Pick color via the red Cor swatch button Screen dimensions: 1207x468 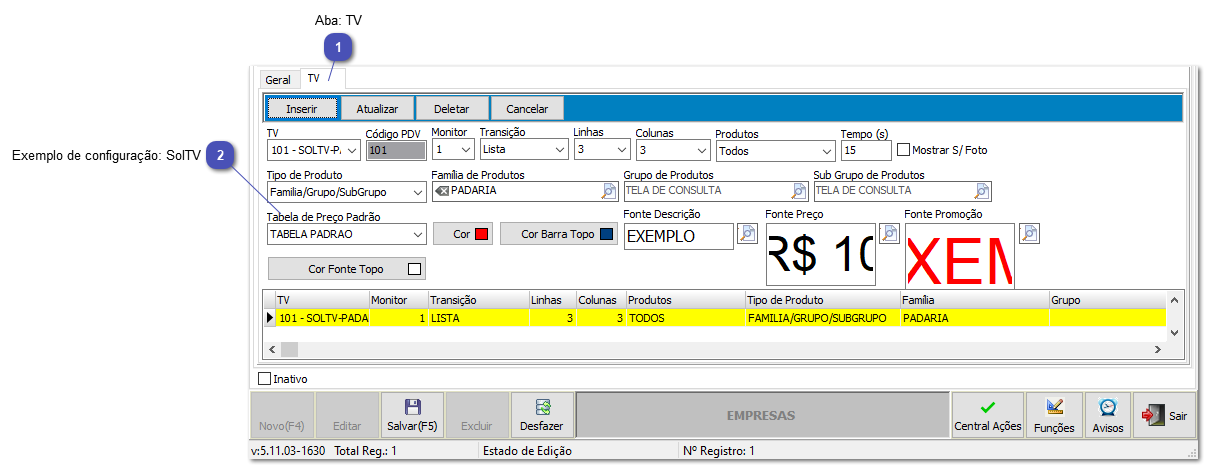click(x=463, y=234)
